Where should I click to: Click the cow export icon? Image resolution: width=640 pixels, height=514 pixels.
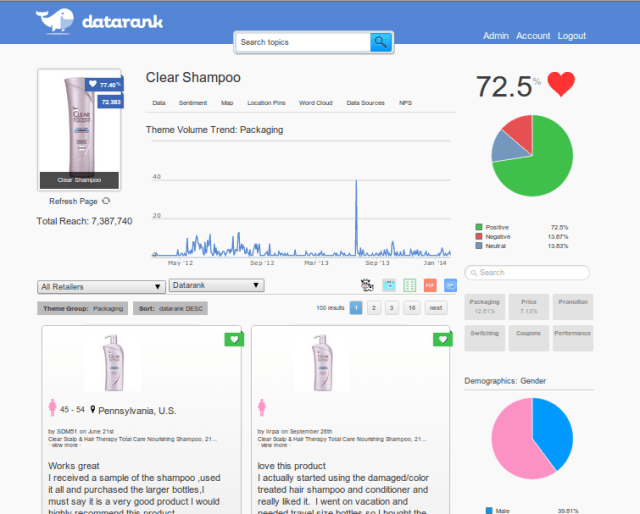[367, 285]
